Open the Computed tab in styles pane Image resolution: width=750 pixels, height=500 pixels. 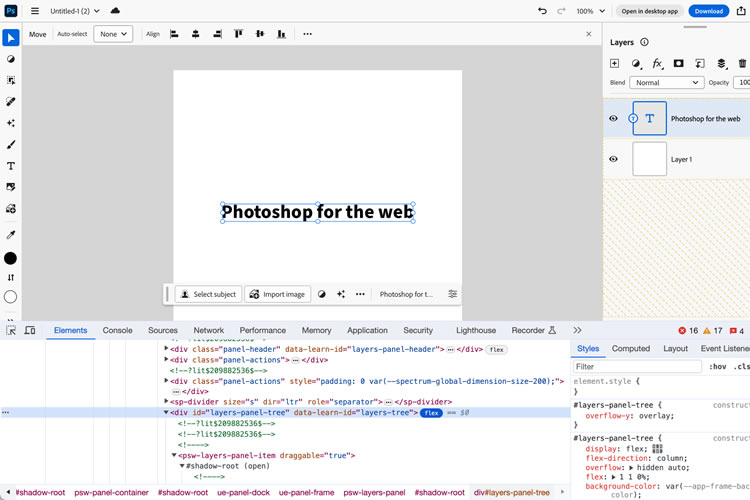pos(631,349)
